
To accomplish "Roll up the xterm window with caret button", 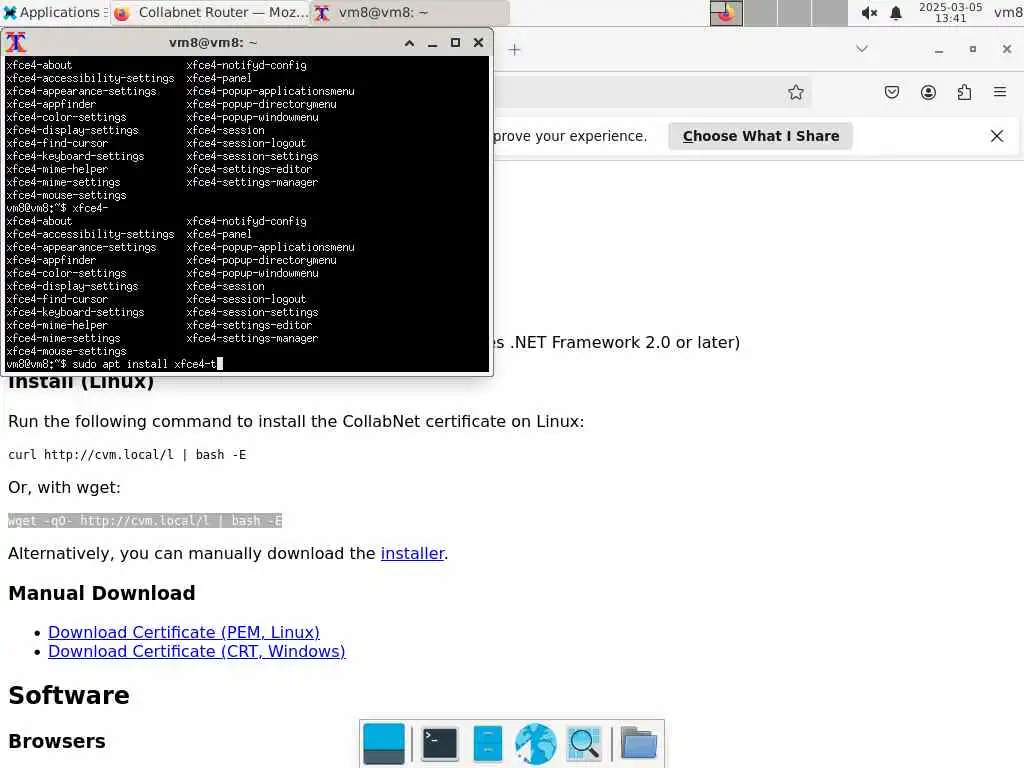I will tap(409, 43).
